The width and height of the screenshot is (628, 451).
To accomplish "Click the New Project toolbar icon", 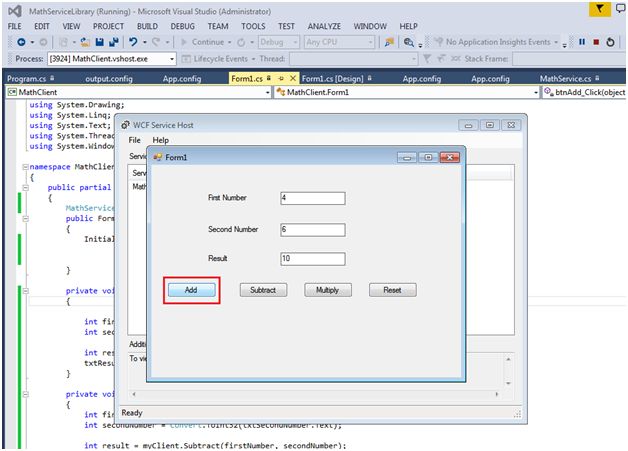I will tap(63, 42).
